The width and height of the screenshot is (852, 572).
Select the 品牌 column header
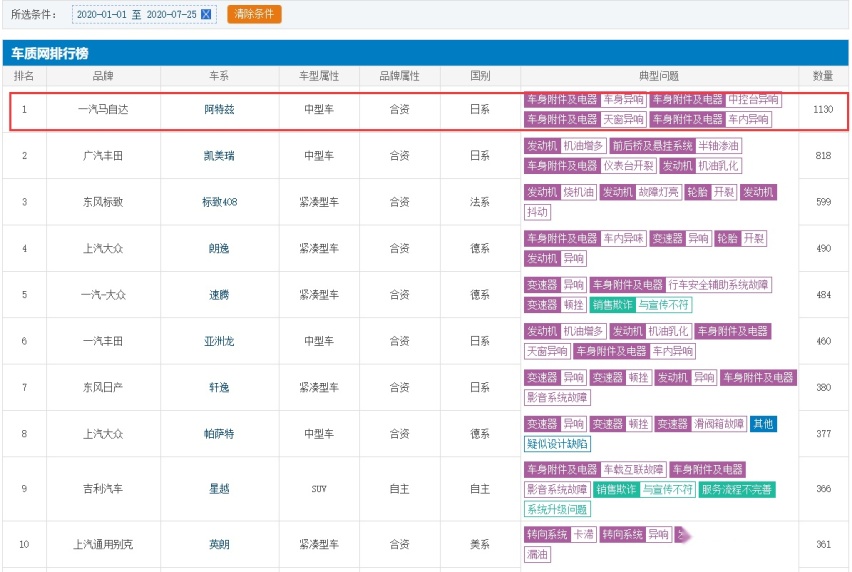[103, 76]
